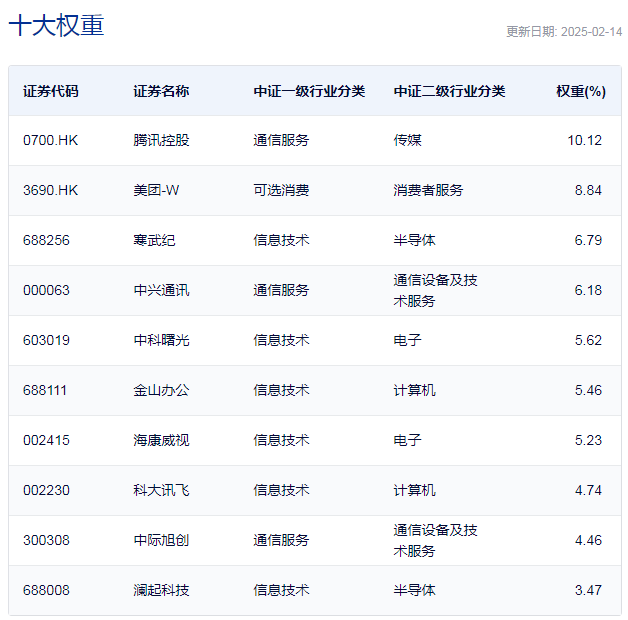Click stock code 688256

tap(46, 240)
